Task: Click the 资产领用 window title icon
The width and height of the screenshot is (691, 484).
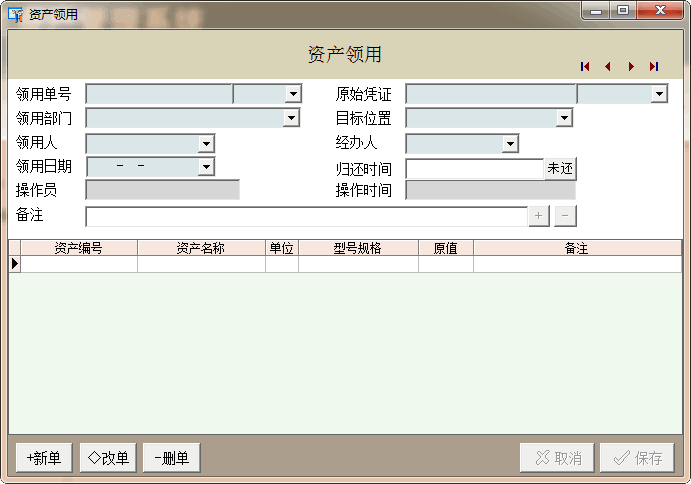Action: click(15, 14)
